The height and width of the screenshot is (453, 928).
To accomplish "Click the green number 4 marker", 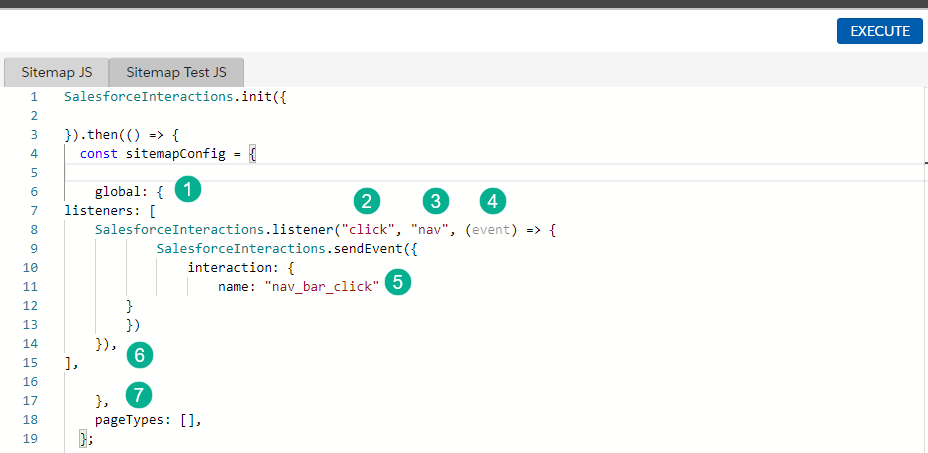I will [x=491, y=202].
